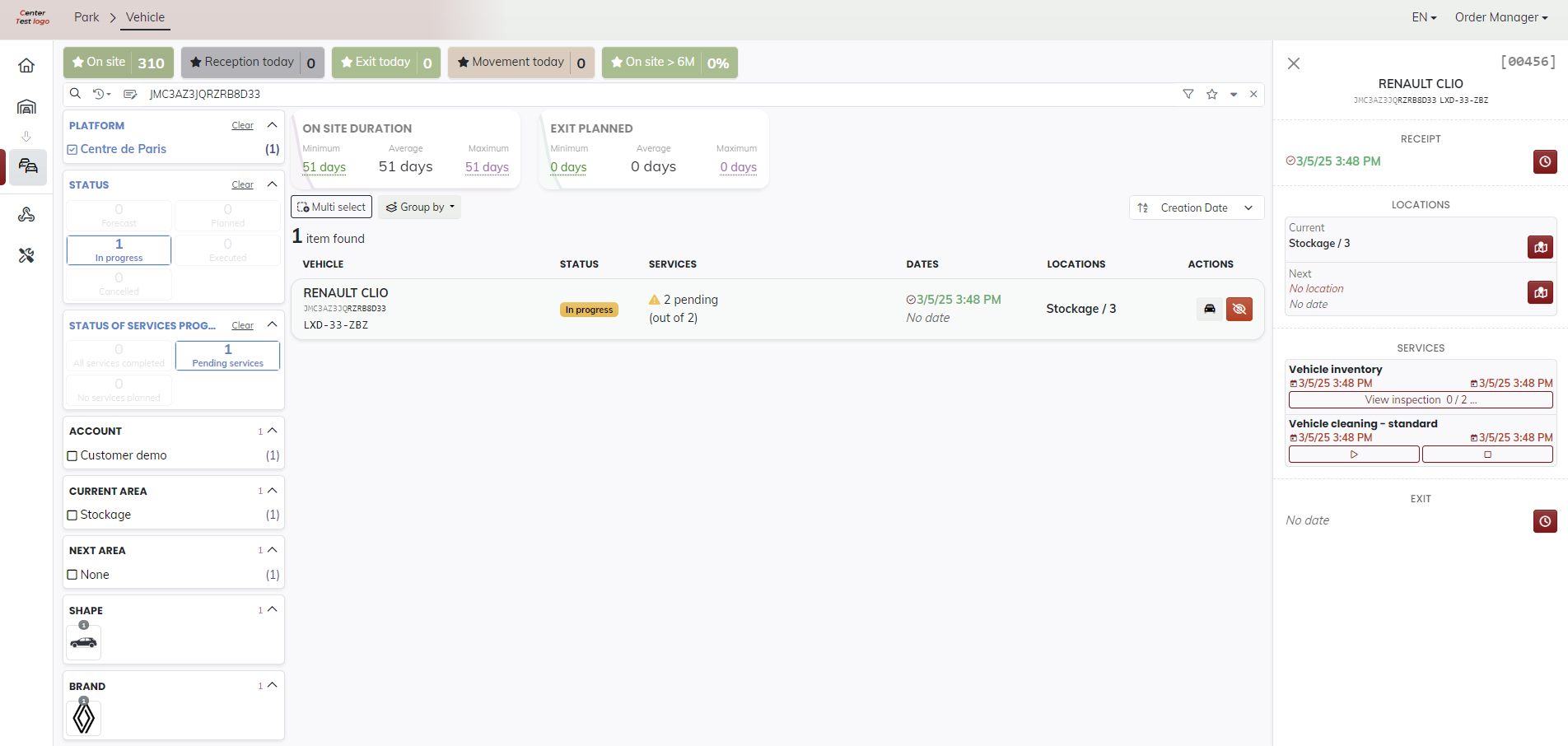The height and width of the screenshot is (746, 1568).
Task: Click the Multi select button
Action: point(331,207)
